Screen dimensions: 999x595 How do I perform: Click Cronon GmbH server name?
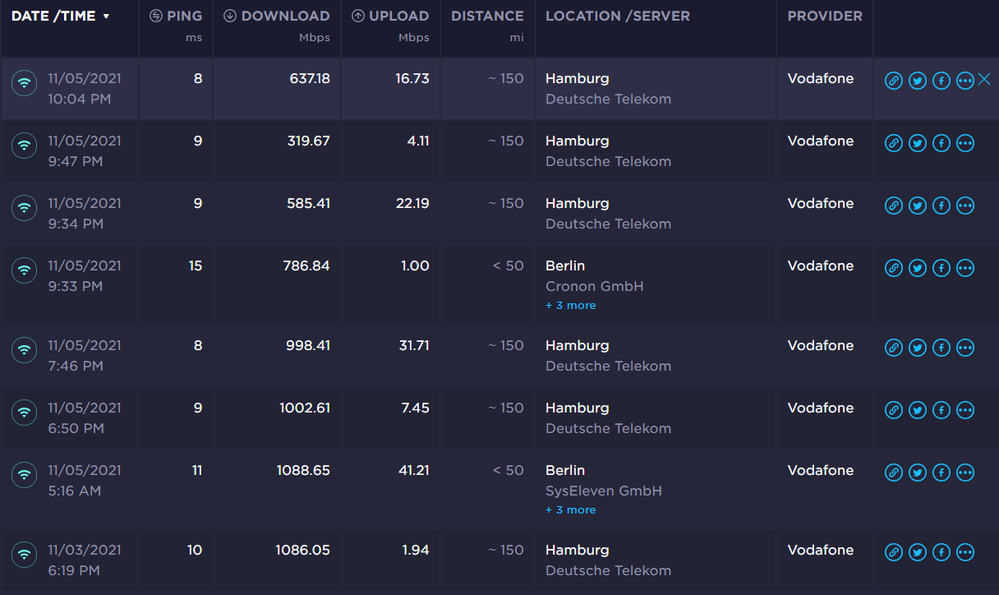tap(594, 286)
